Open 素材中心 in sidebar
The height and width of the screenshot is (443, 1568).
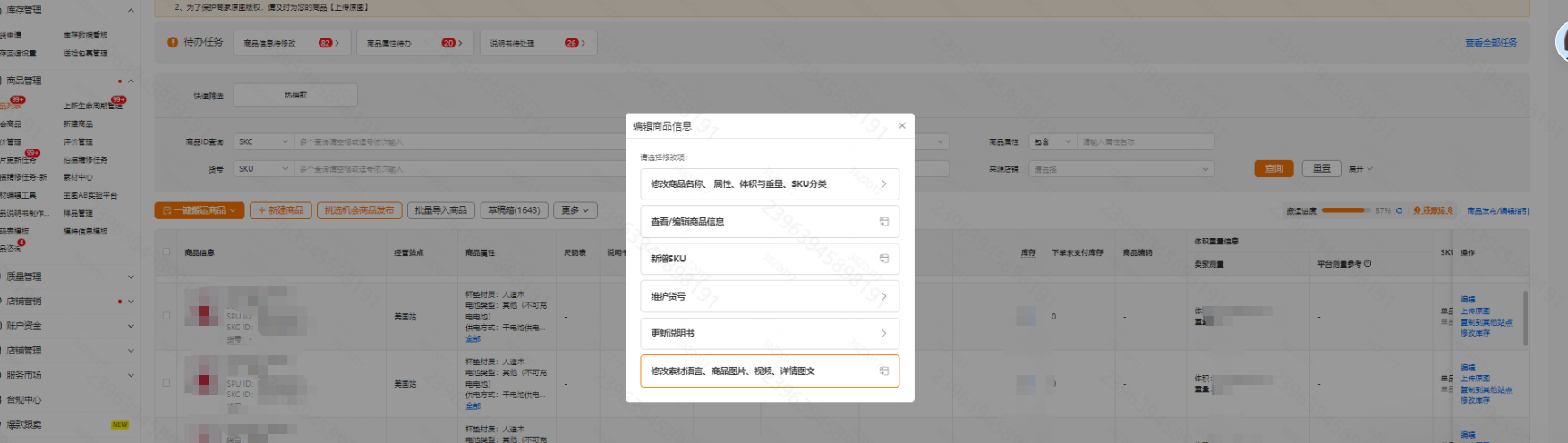pos(78,177)
